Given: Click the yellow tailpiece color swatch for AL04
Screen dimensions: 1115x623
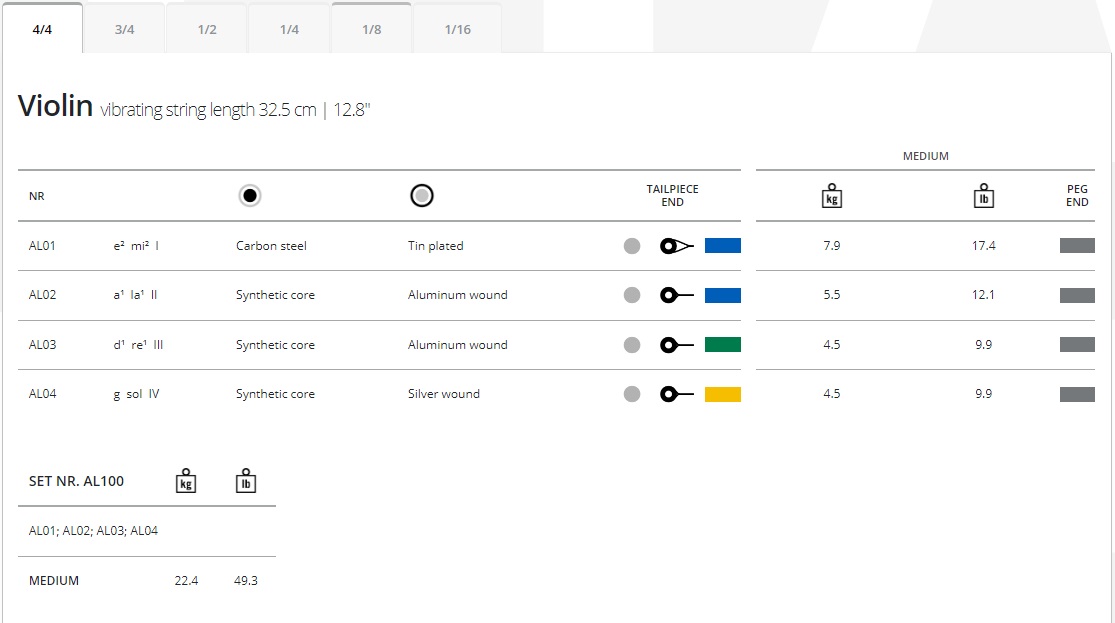Looking at the screenshot, I should point(722,394).
